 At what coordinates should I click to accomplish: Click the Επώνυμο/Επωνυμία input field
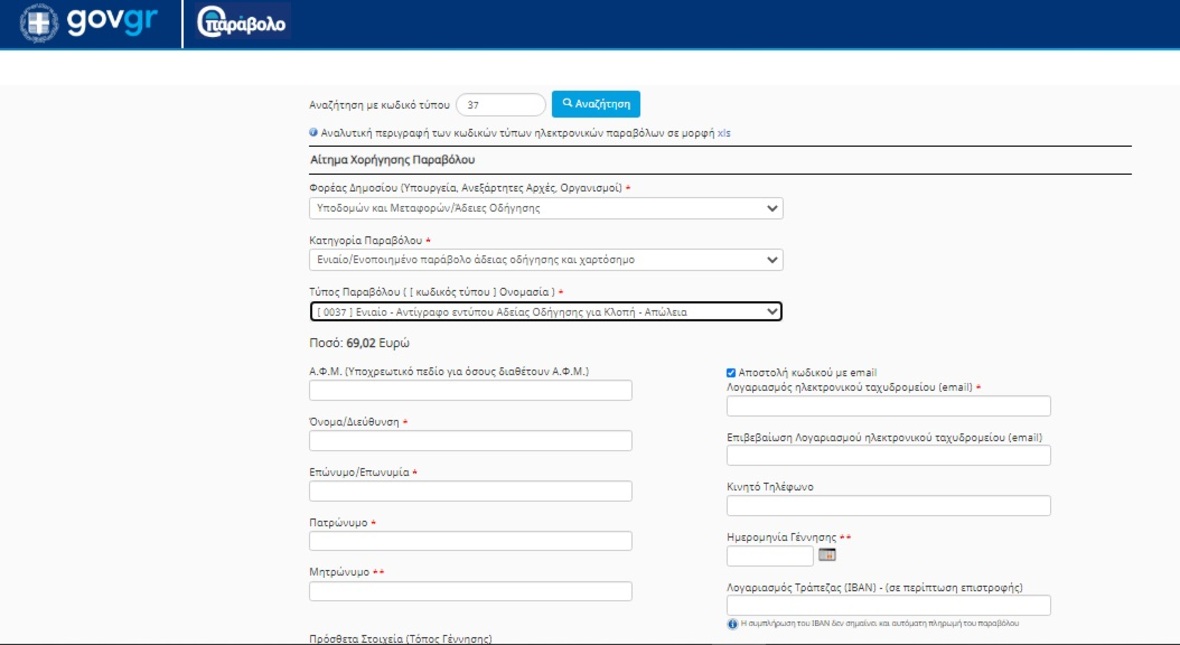[470, 491]
